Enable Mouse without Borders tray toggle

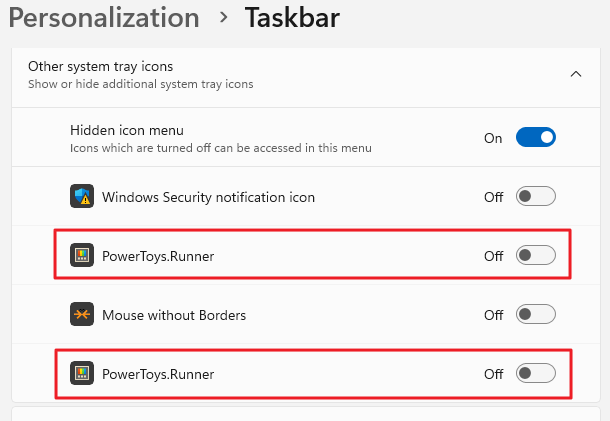[535, 315]
